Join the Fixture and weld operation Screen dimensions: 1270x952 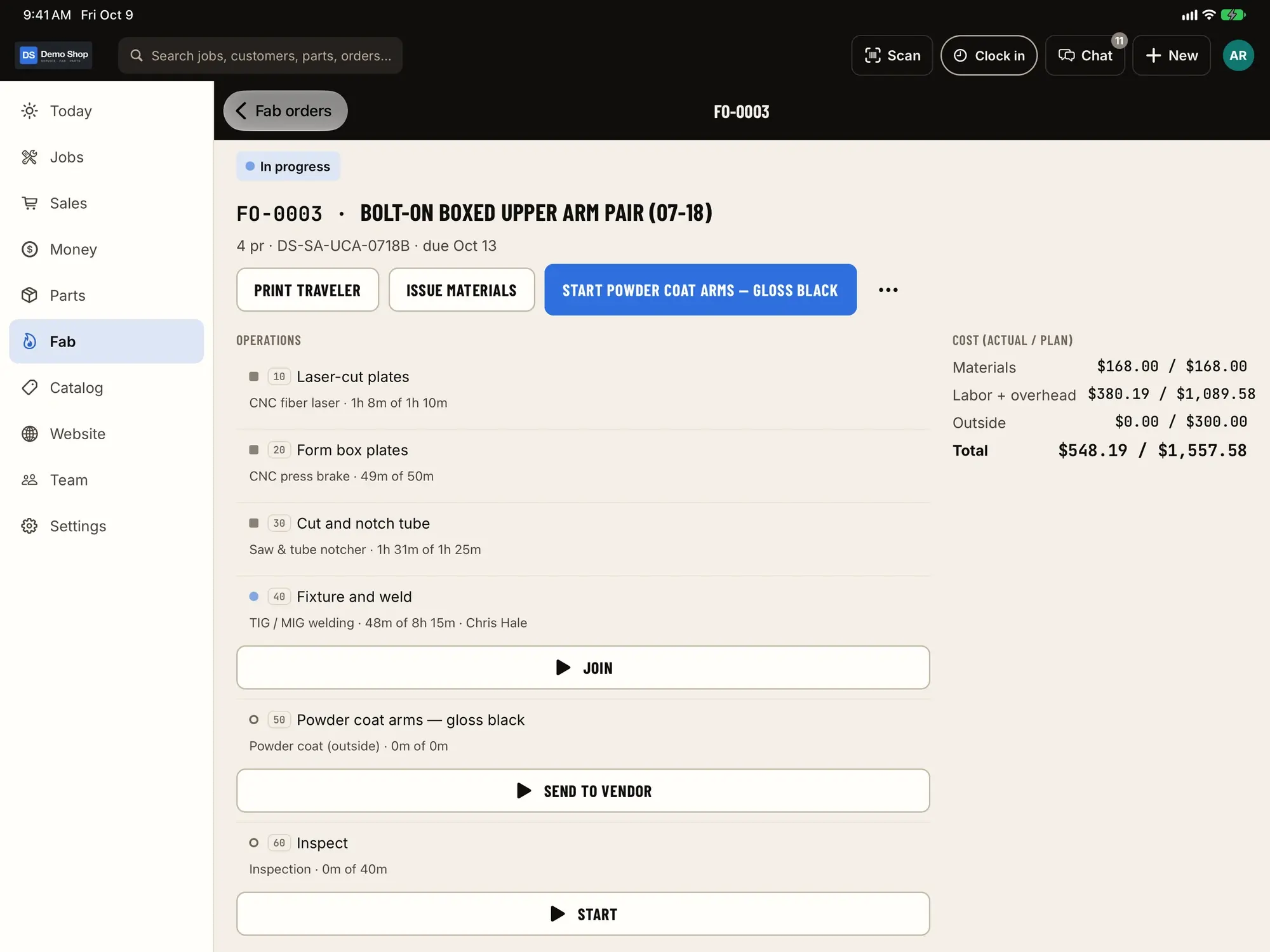(583, 668)
